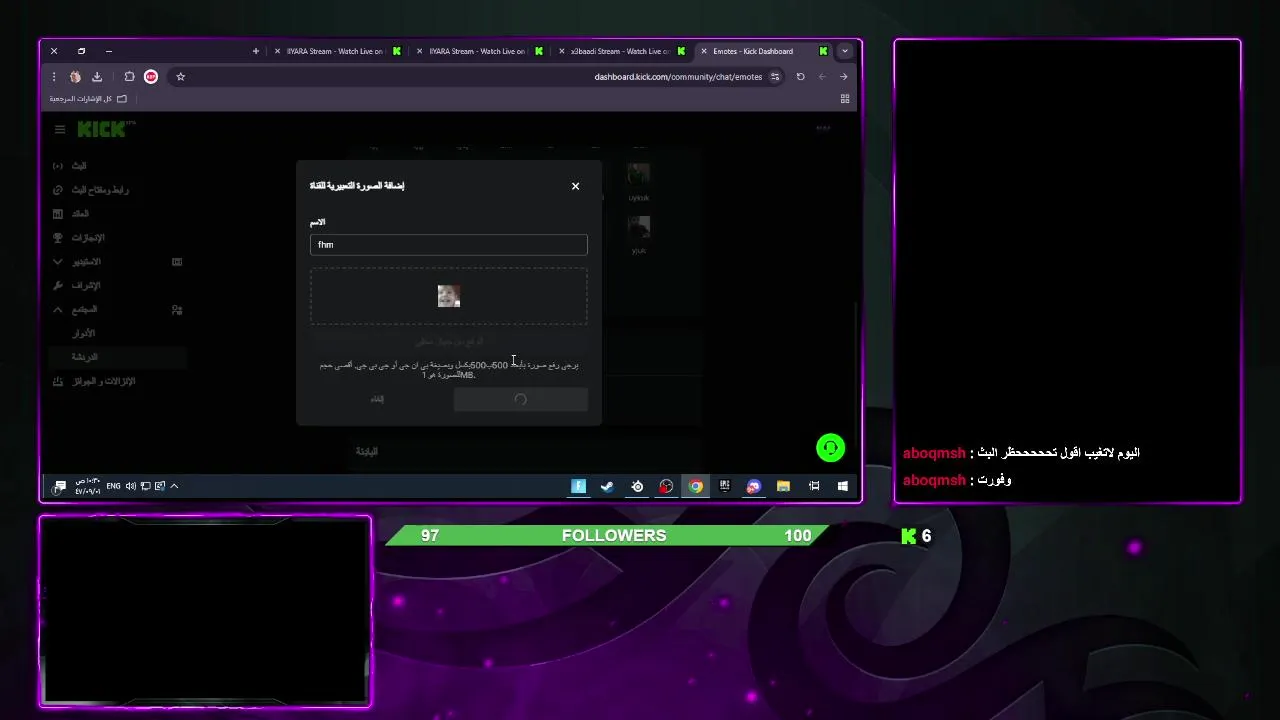Click the people icon beside المجتمع
Image resolution: width=1280 pixels, height=720 pixels.
177,310
